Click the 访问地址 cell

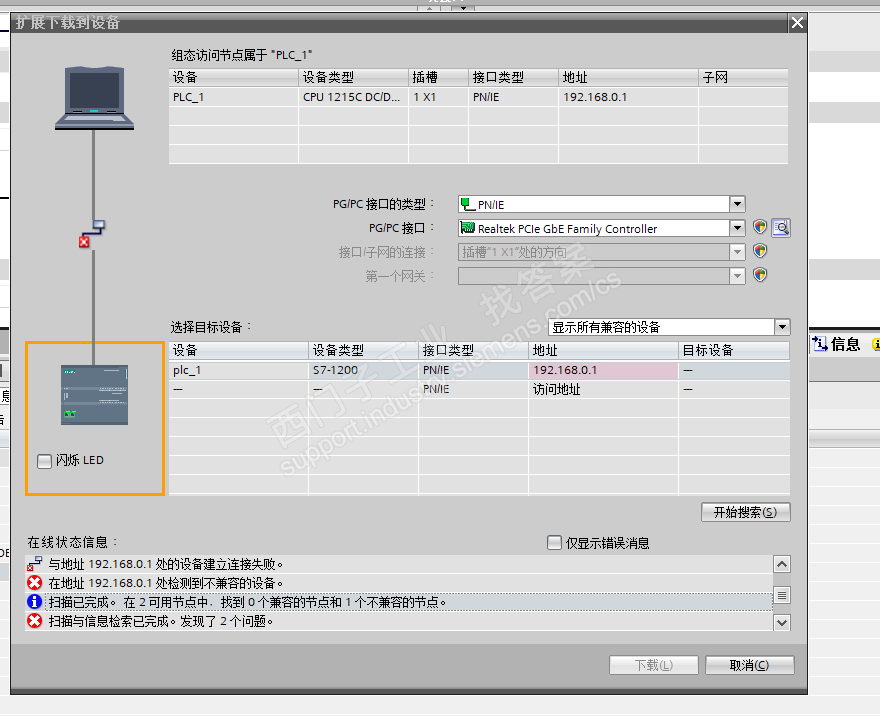pyautogui.click(x=603, y=389)
